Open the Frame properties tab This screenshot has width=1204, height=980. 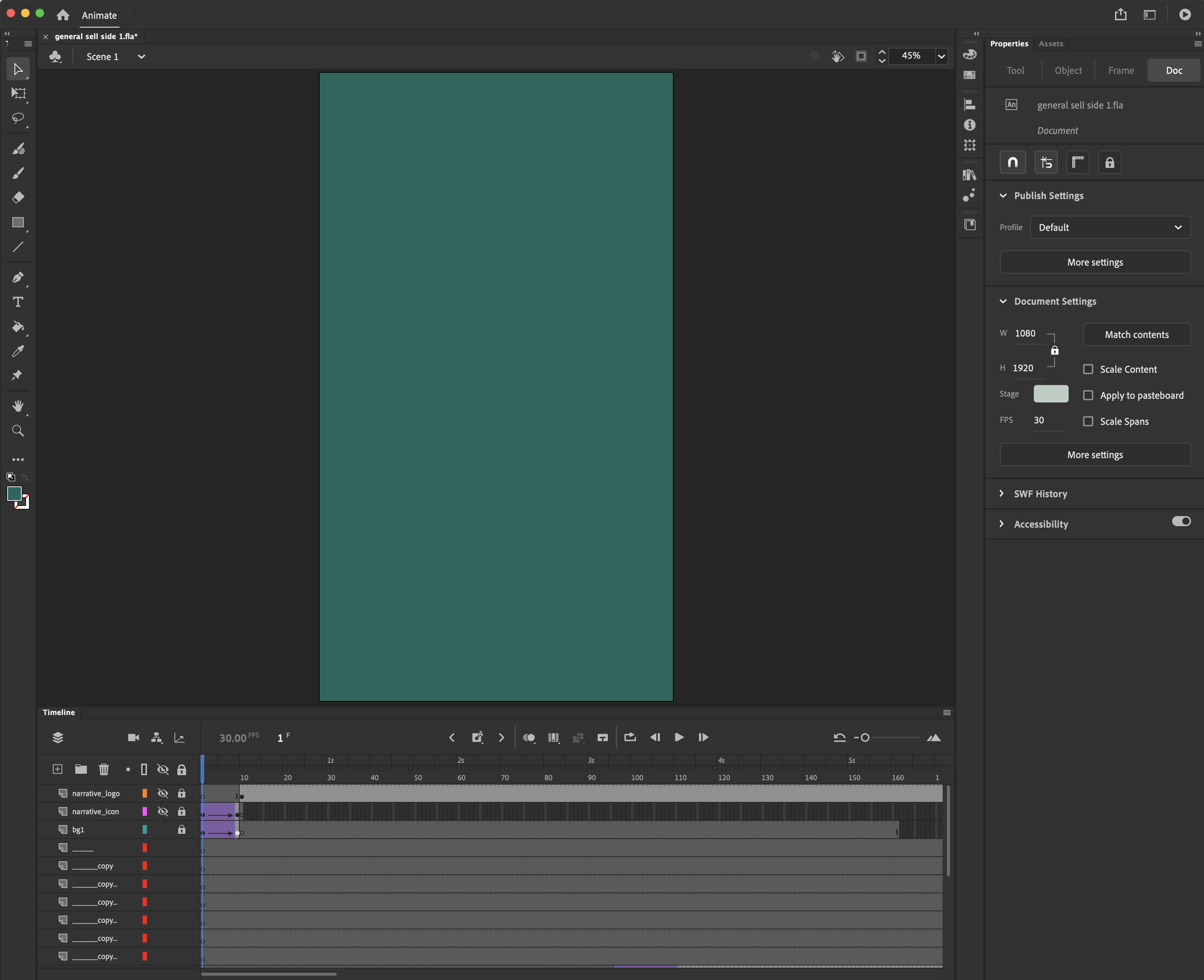click(1120, 70)
